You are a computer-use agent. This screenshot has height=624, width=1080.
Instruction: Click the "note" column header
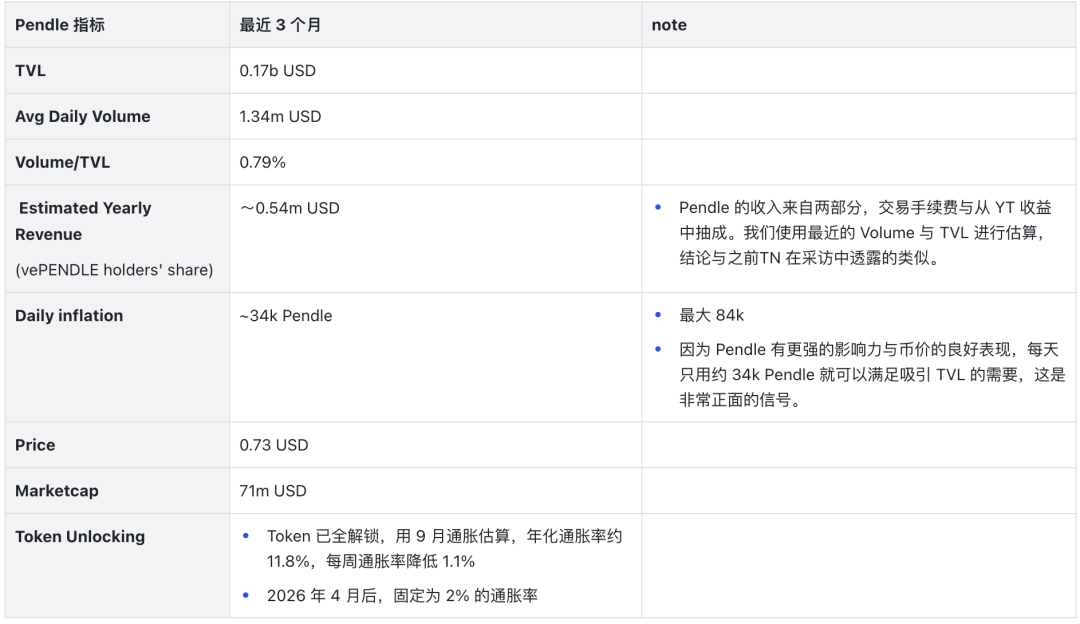pyautogui.click(x=669, y=25)
